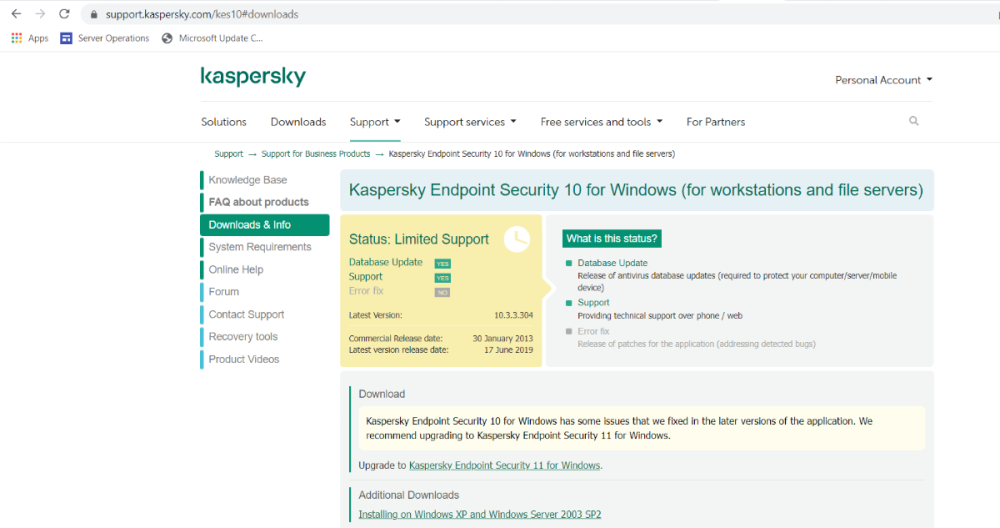This screenshot has height=528, width=1000.
Task: Click the clock icon in the status box
Action: pos(517,239)
